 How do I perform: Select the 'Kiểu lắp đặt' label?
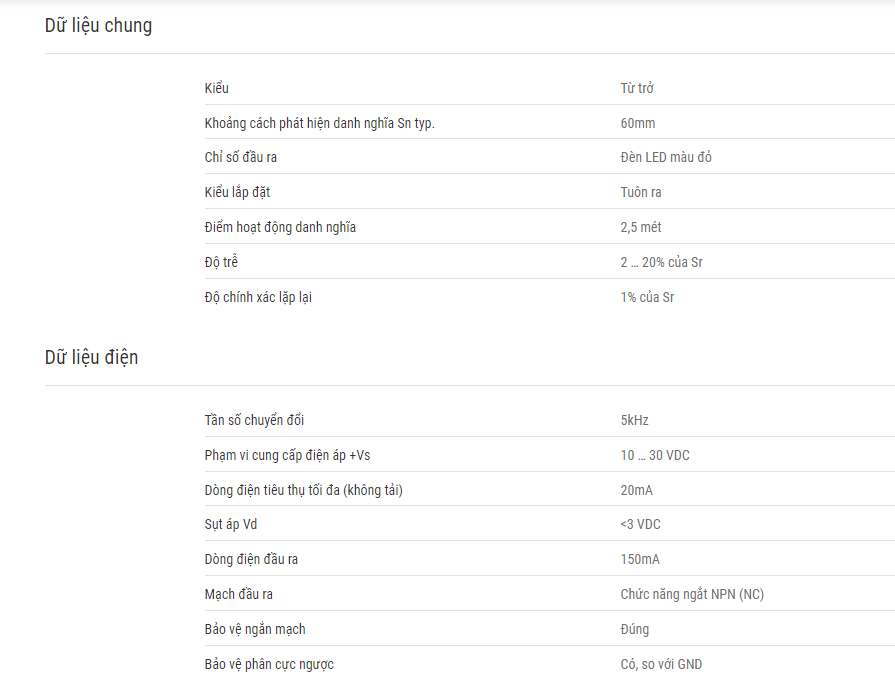coord(237,192)
